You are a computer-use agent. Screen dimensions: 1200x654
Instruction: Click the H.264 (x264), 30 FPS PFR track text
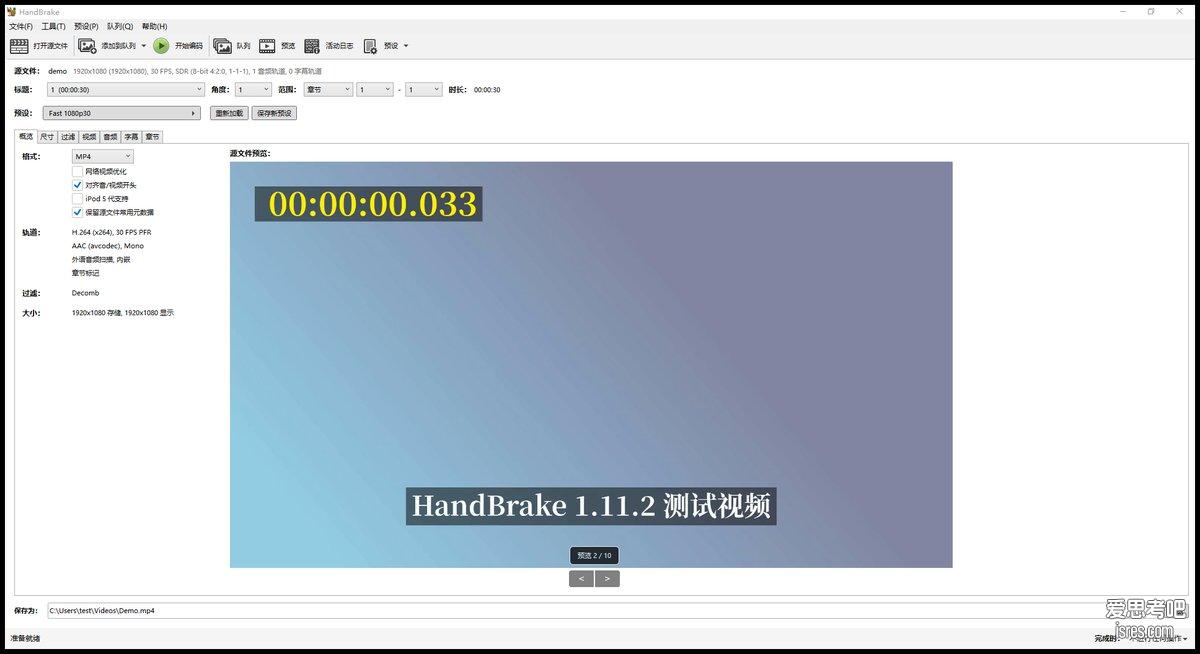pyautogui.click(x=112, y=232)
